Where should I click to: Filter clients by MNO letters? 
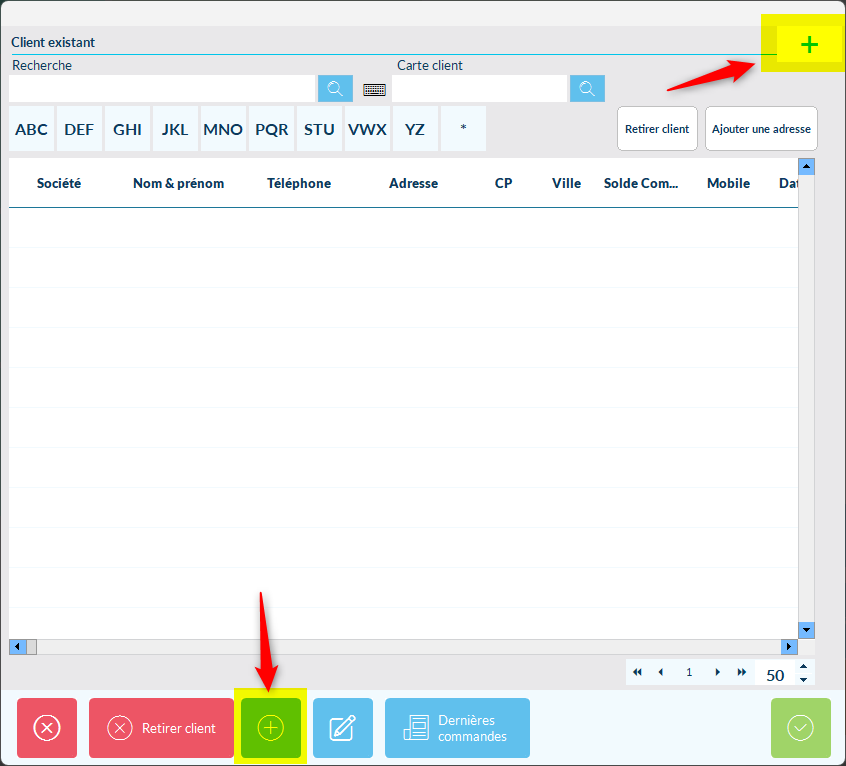click(223, 129)
